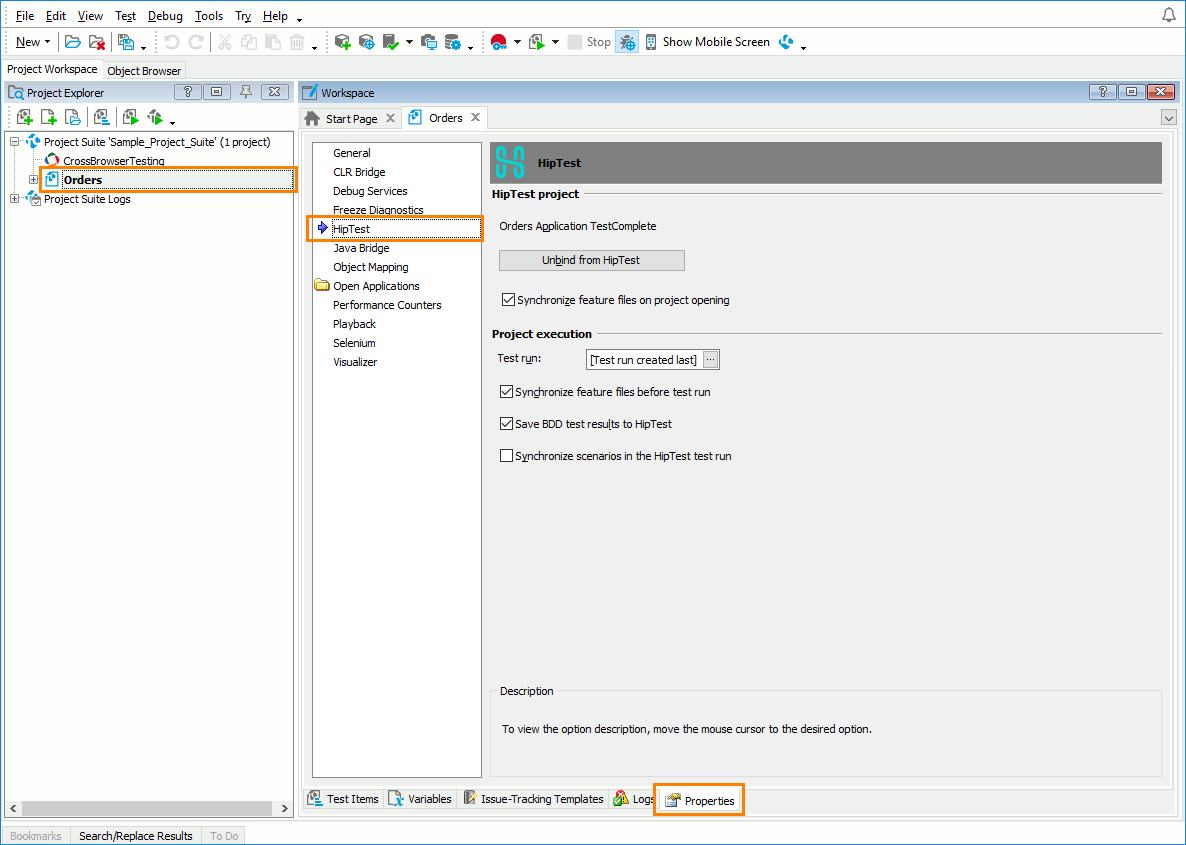Click the Run green play icon in main toolbar
1186x845 pixels.
pyautogui.click(x=537, y=42)
